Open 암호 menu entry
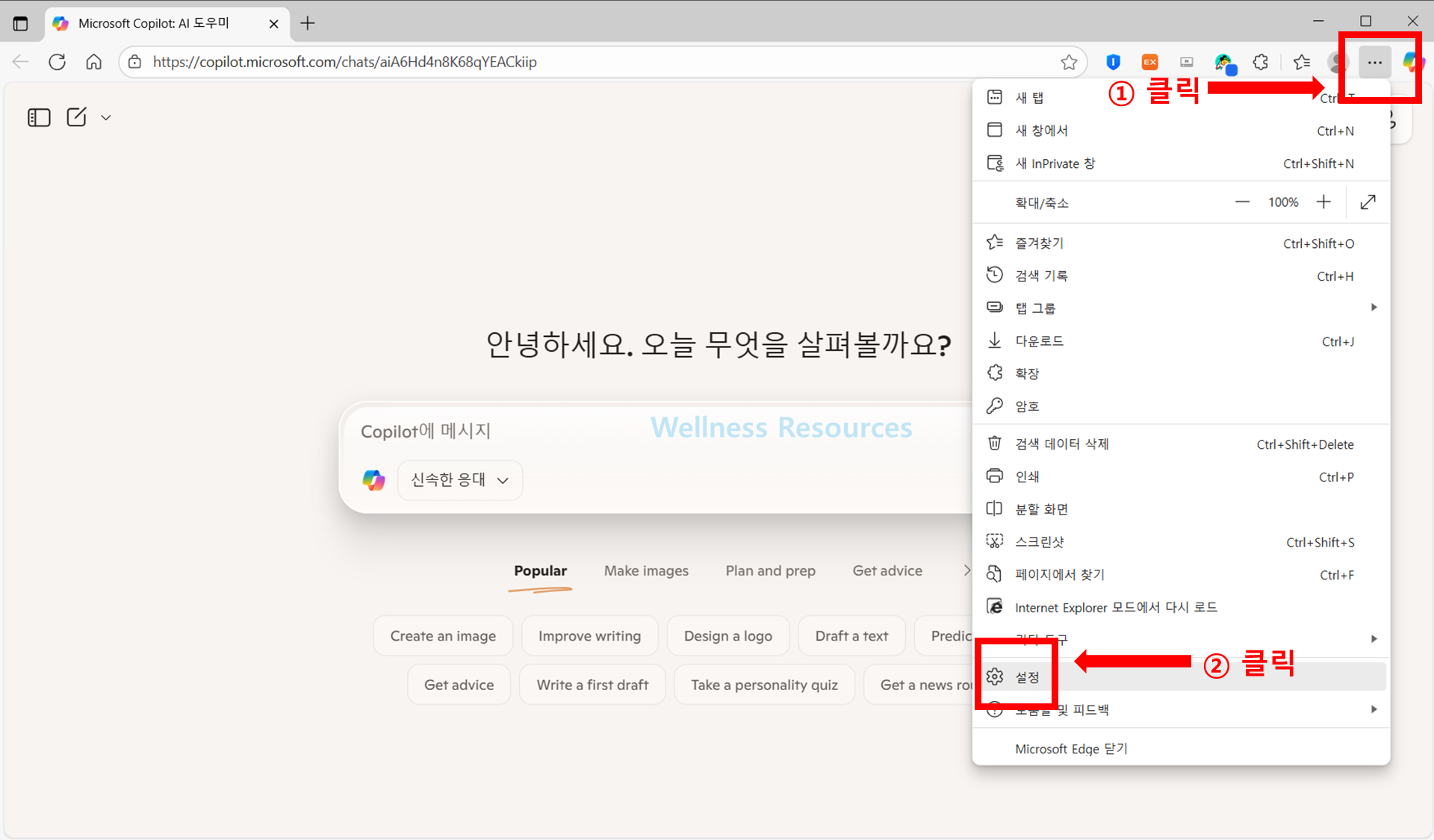Viewport: 1434px width, 840px height. 1180,405
